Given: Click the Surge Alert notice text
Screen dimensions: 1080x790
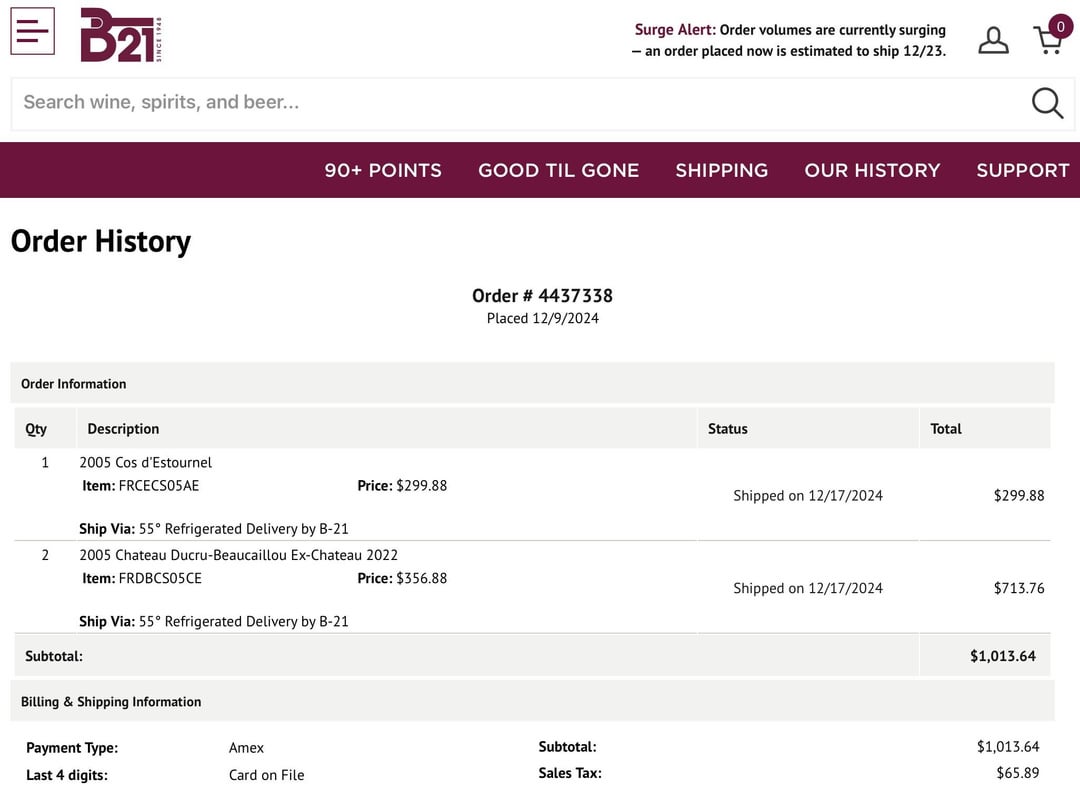Looking at the screenshot, I should [789, 40].
